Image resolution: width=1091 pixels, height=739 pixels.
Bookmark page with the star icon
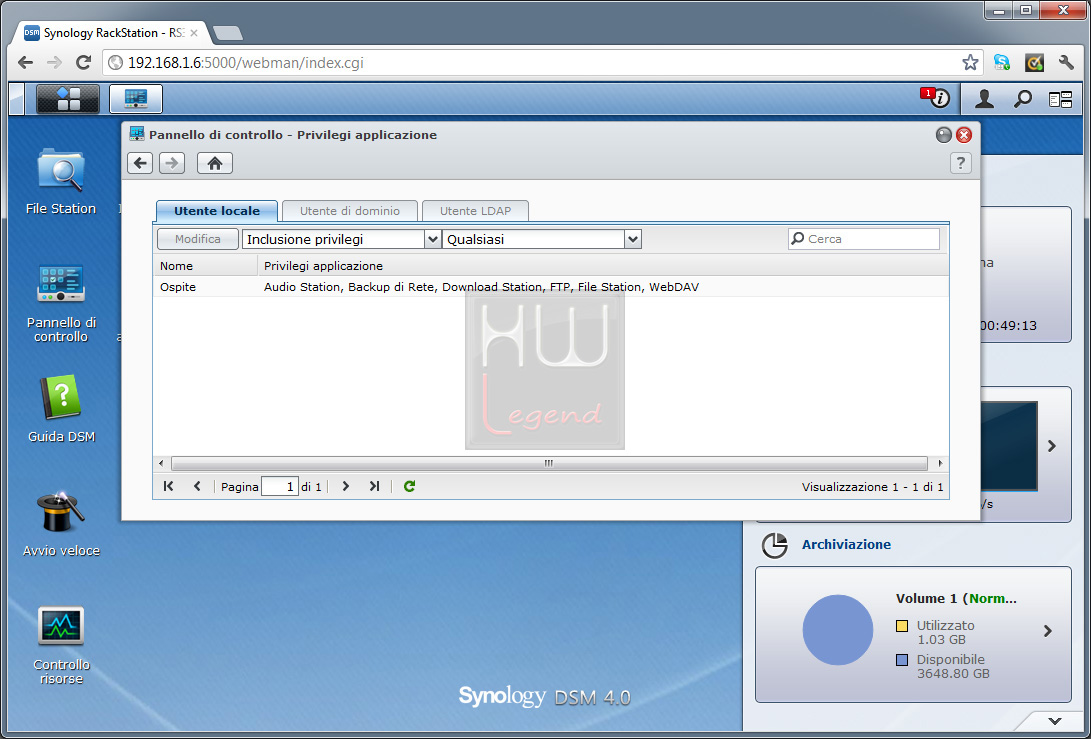click(970, 63)
